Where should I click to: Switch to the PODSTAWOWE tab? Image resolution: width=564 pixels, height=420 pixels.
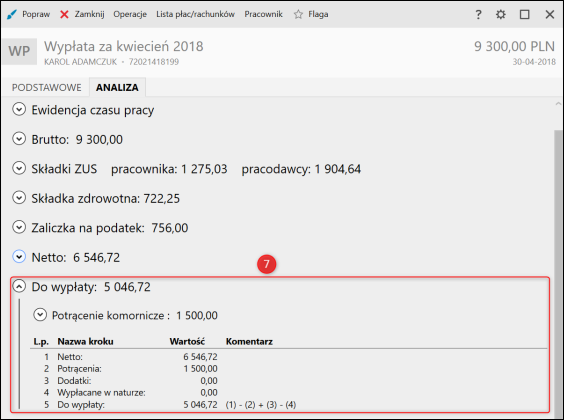click(46, 87)
